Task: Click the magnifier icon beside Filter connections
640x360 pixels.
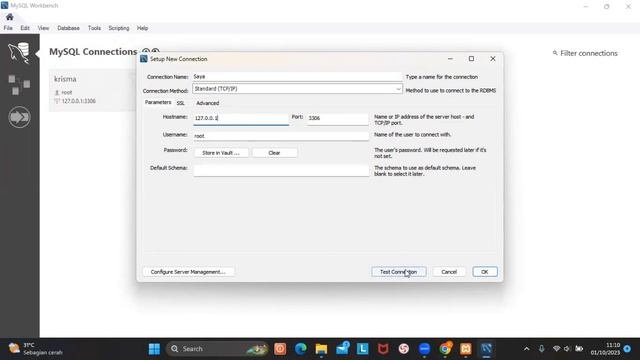Action: [555, 53]
